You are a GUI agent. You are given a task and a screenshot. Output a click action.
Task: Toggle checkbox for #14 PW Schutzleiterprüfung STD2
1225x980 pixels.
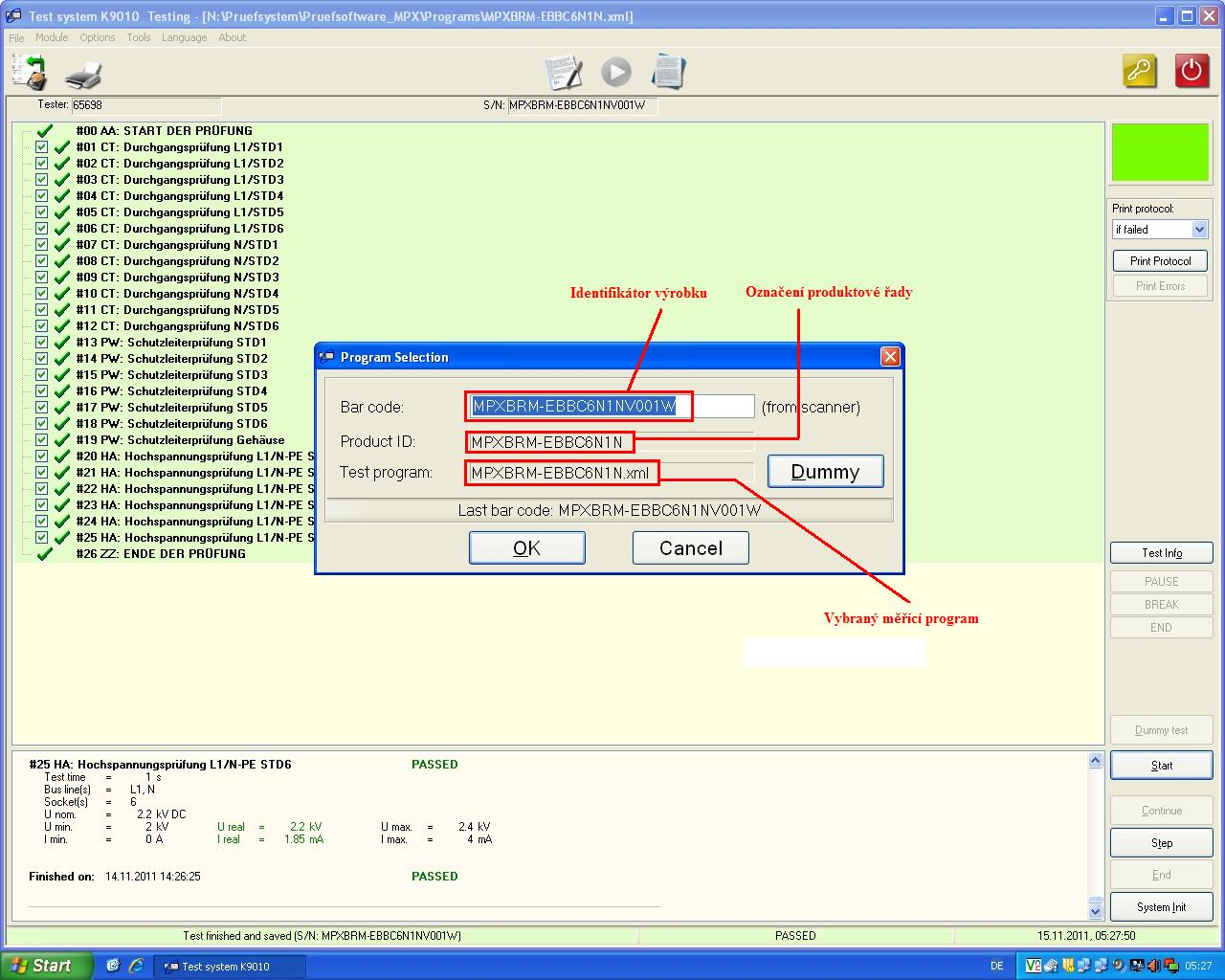(x=41, y=359)
